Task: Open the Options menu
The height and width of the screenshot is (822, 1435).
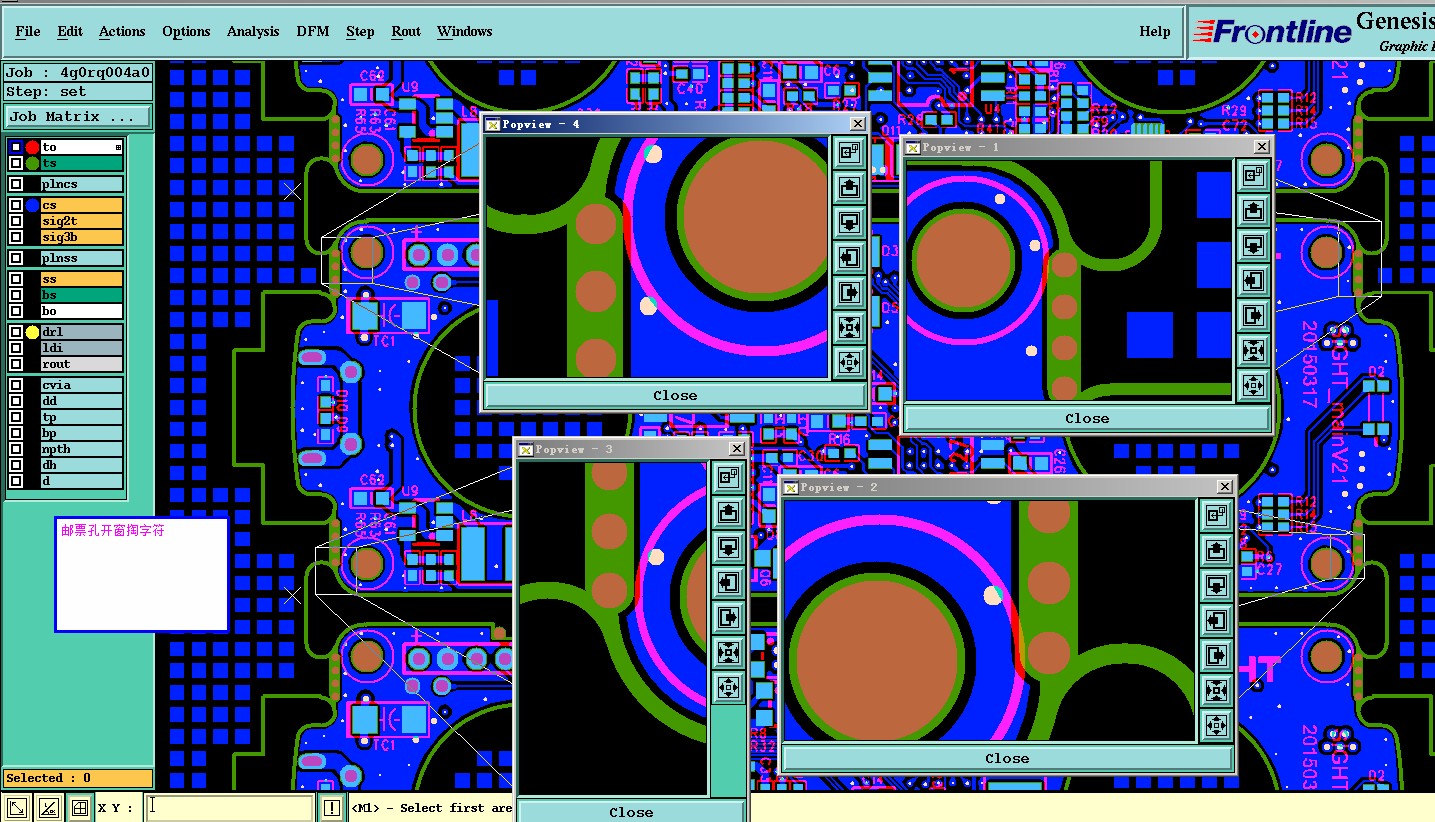Action: pos(186,31)
